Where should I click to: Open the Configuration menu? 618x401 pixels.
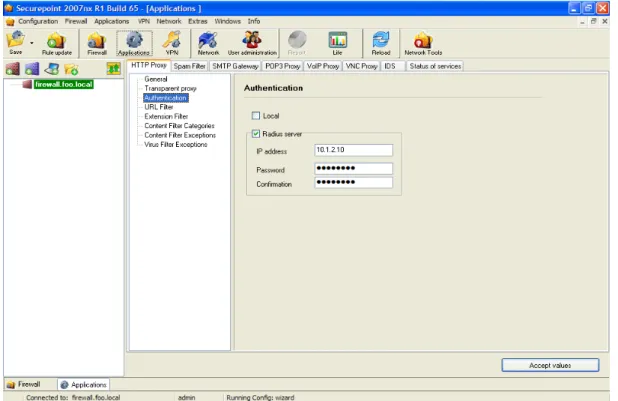pos(38,21)
